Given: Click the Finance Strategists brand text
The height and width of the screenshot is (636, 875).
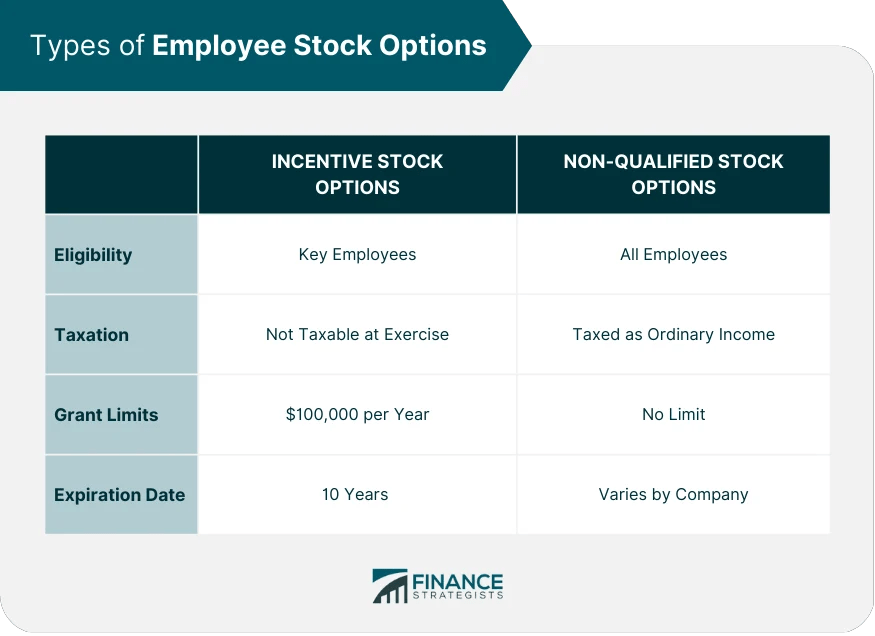Looking at the screenshot, I should point(456,581).
